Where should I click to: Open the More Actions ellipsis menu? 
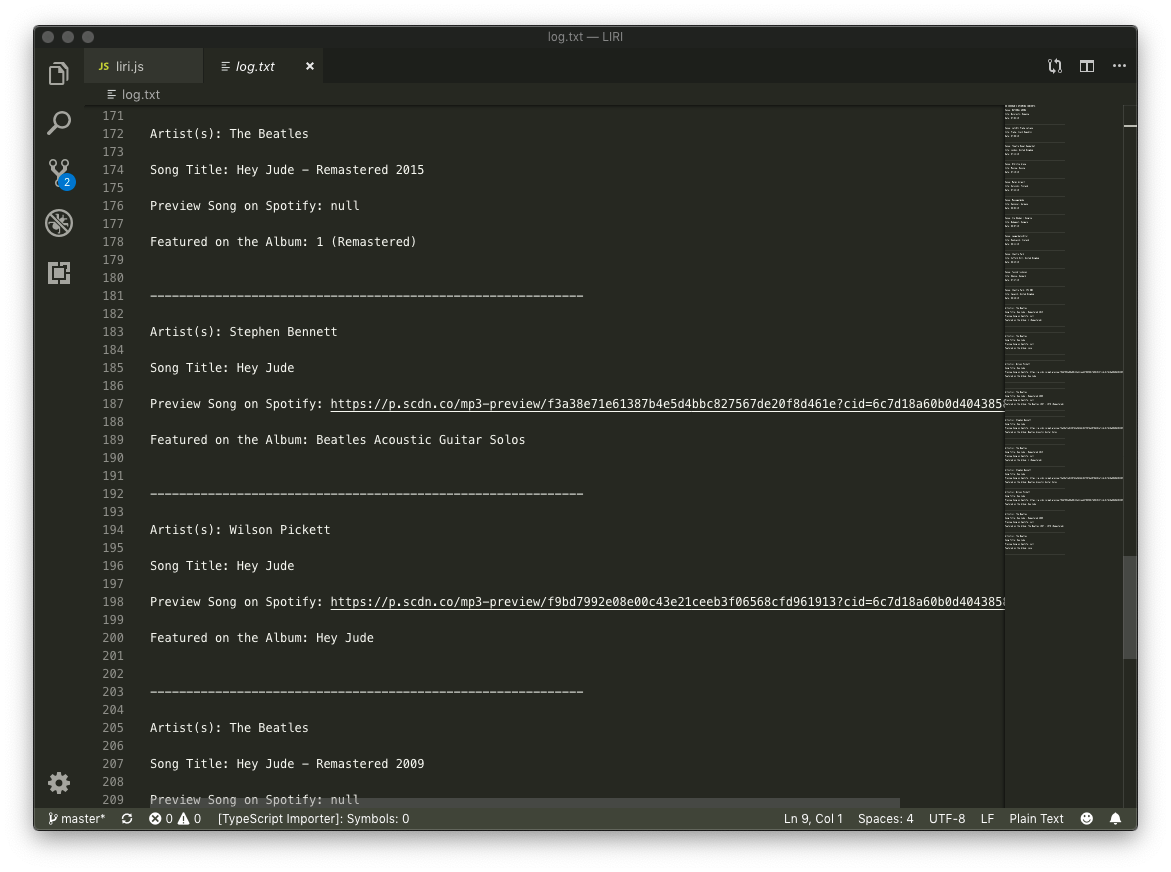click(1119, 66)
